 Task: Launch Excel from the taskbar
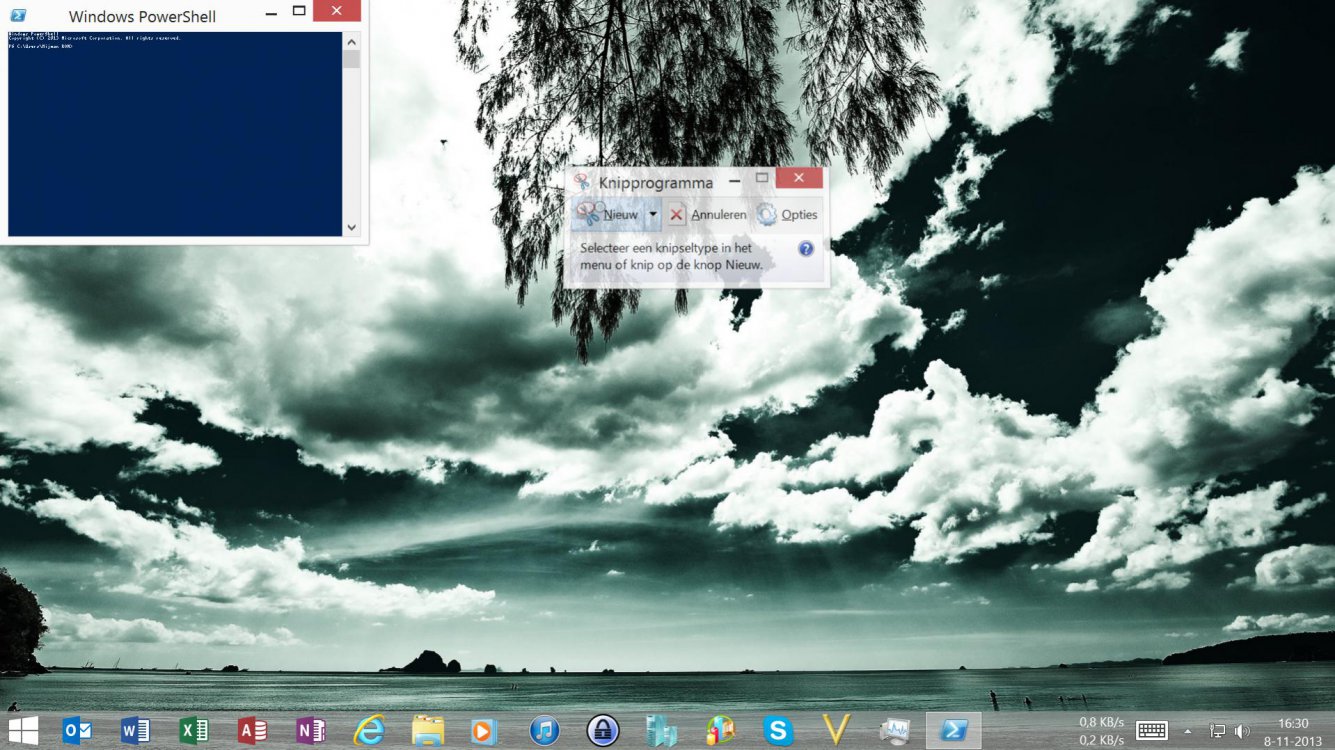click(x=194, y=730)
